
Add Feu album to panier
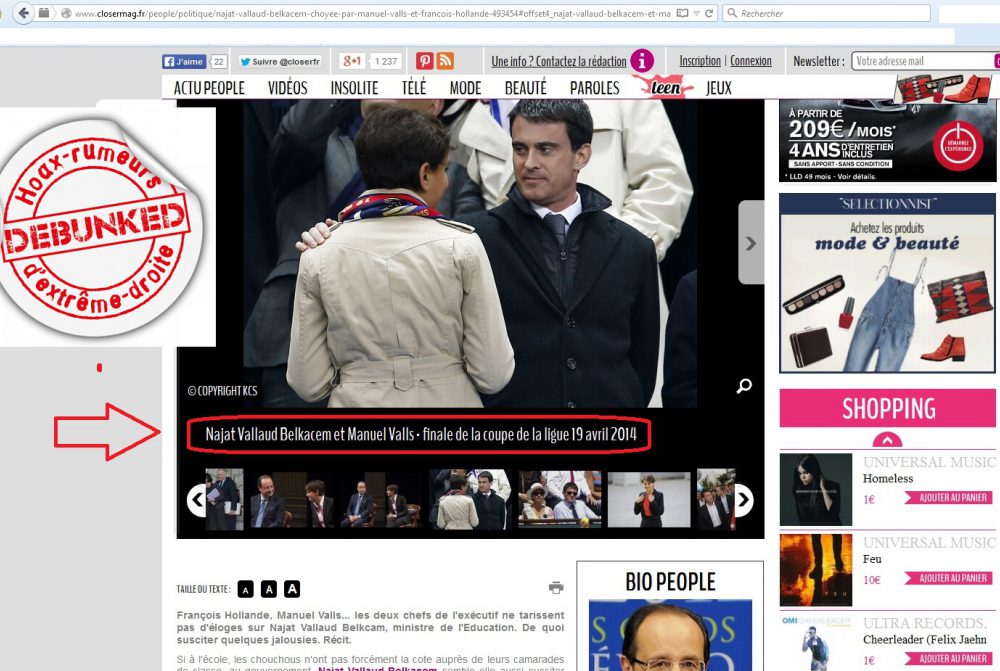coord(947,578)
